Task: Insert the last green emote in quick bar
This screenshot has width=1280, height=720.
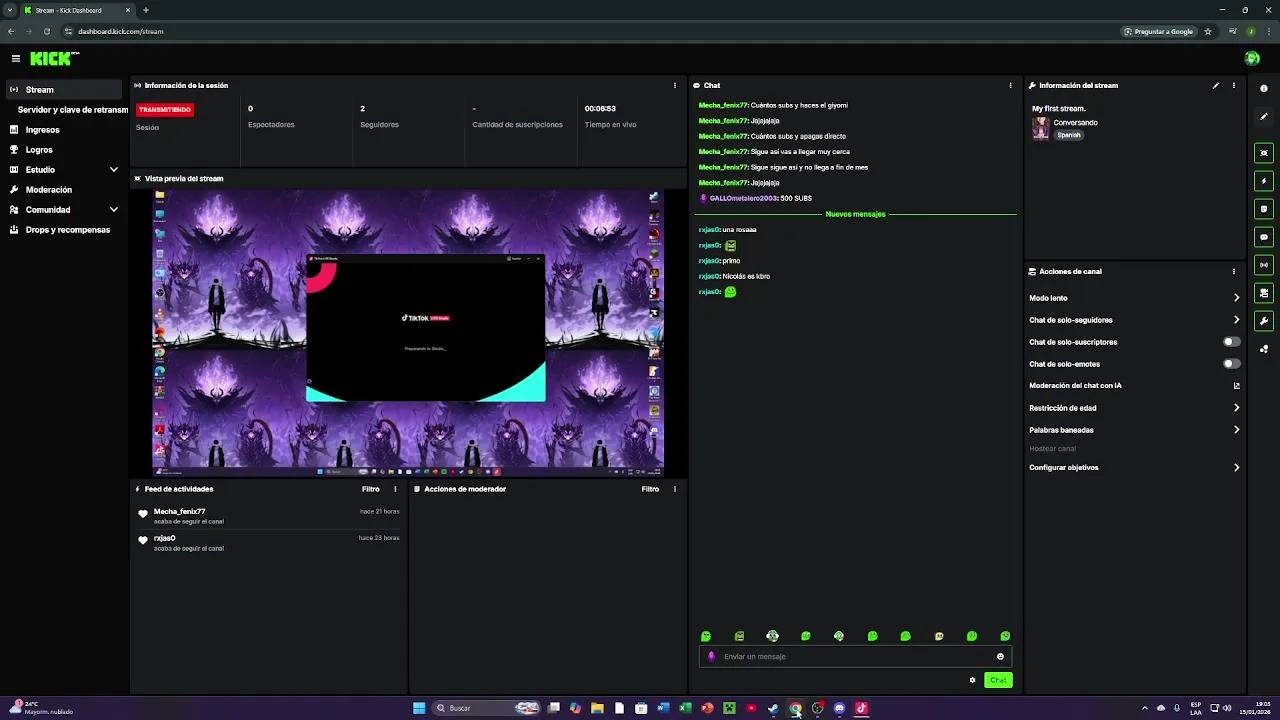Action: tap(1005, 636)
